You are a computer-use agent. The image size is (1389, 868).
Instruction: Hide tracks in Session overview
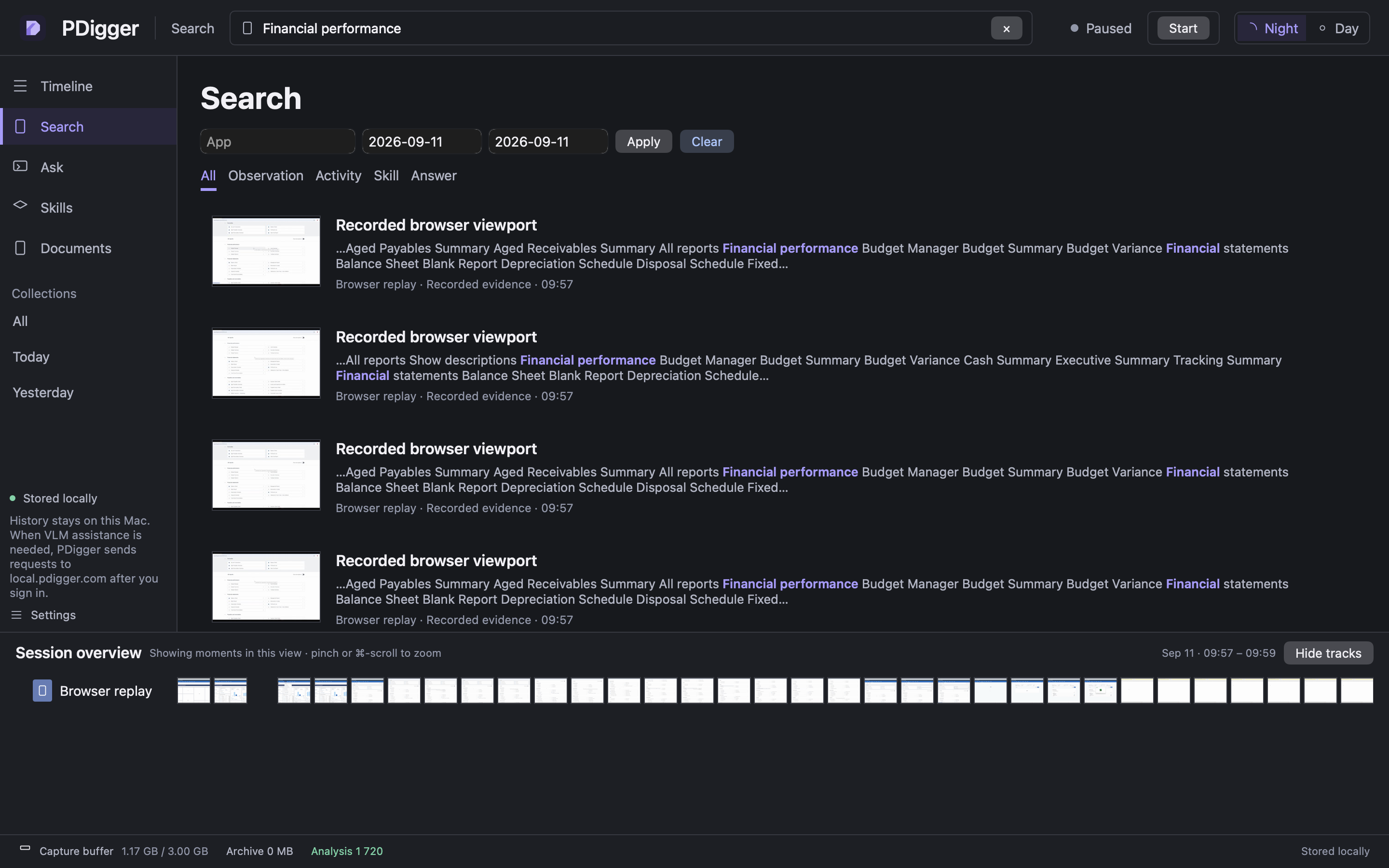1328,653
